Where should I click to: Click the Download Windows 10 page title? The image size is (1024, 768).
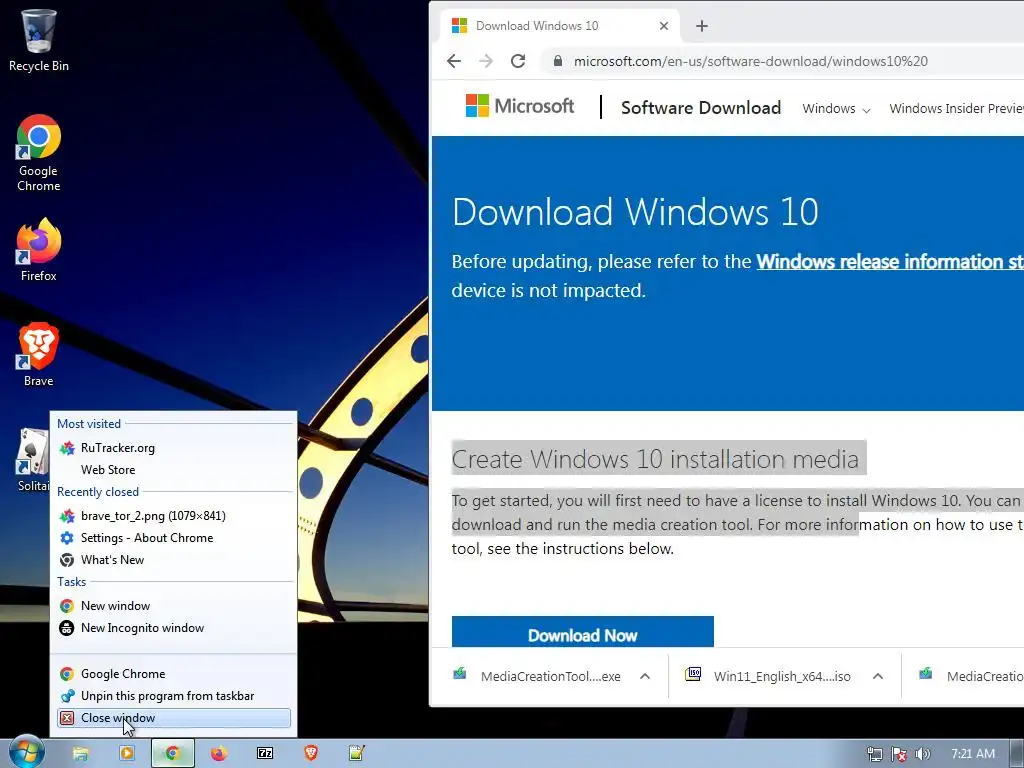pos(635,212)
